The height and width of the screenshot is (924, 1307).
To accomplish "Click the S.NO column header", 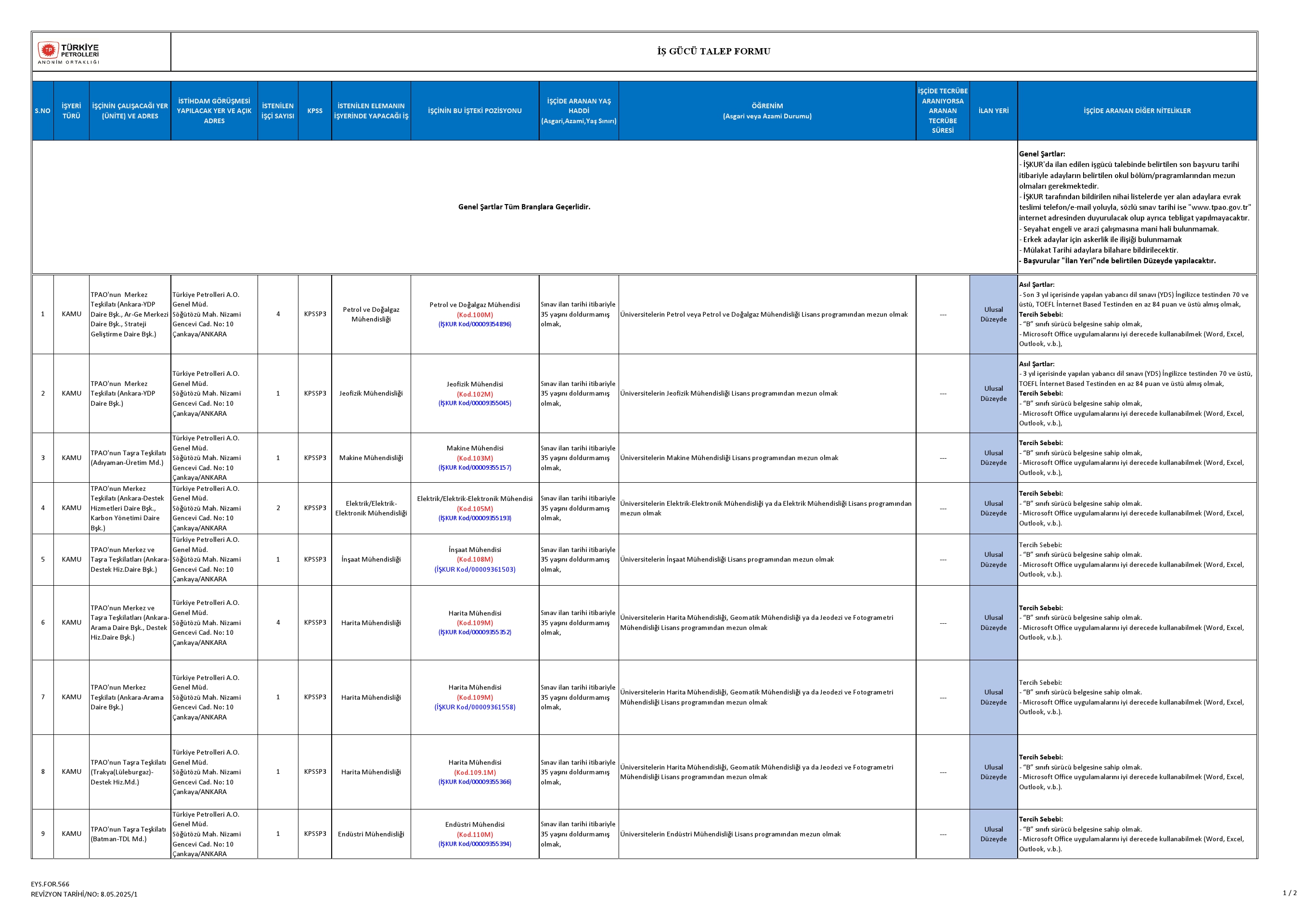I will 43,111.
